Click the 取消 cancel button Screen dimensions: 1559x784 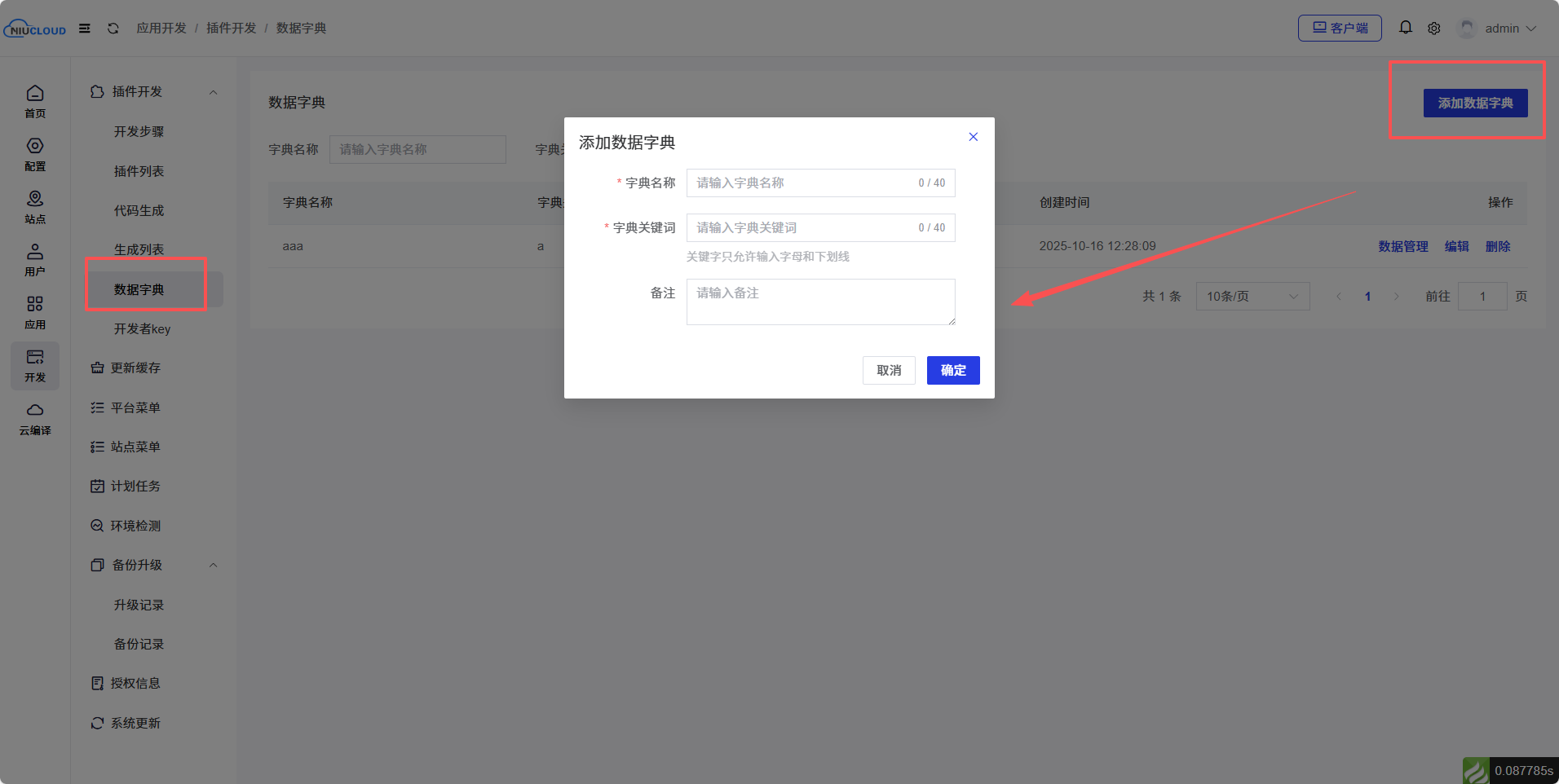coord(888,371)
